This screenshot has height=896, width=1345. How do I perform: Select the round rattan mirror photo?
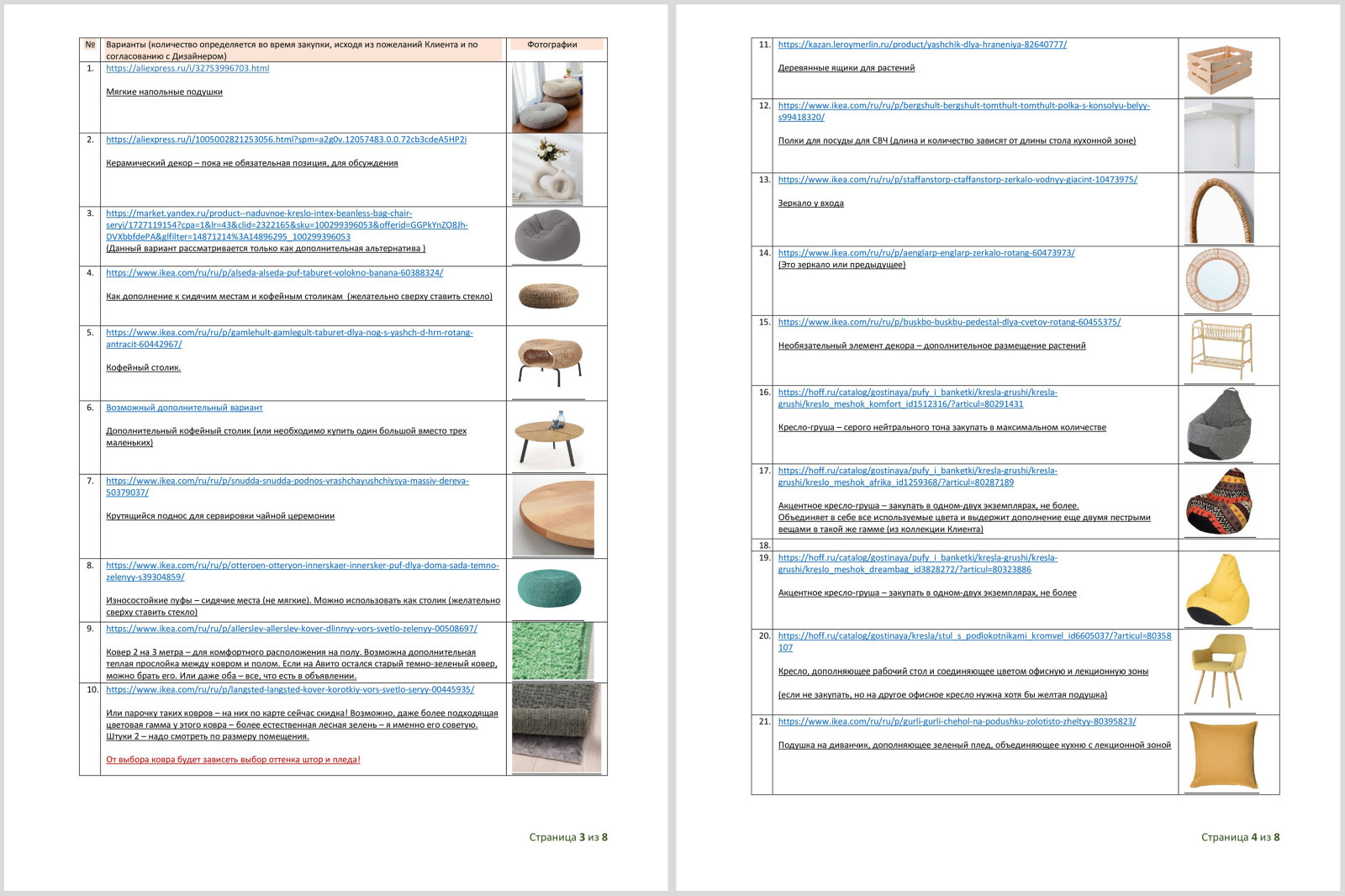1217,281
